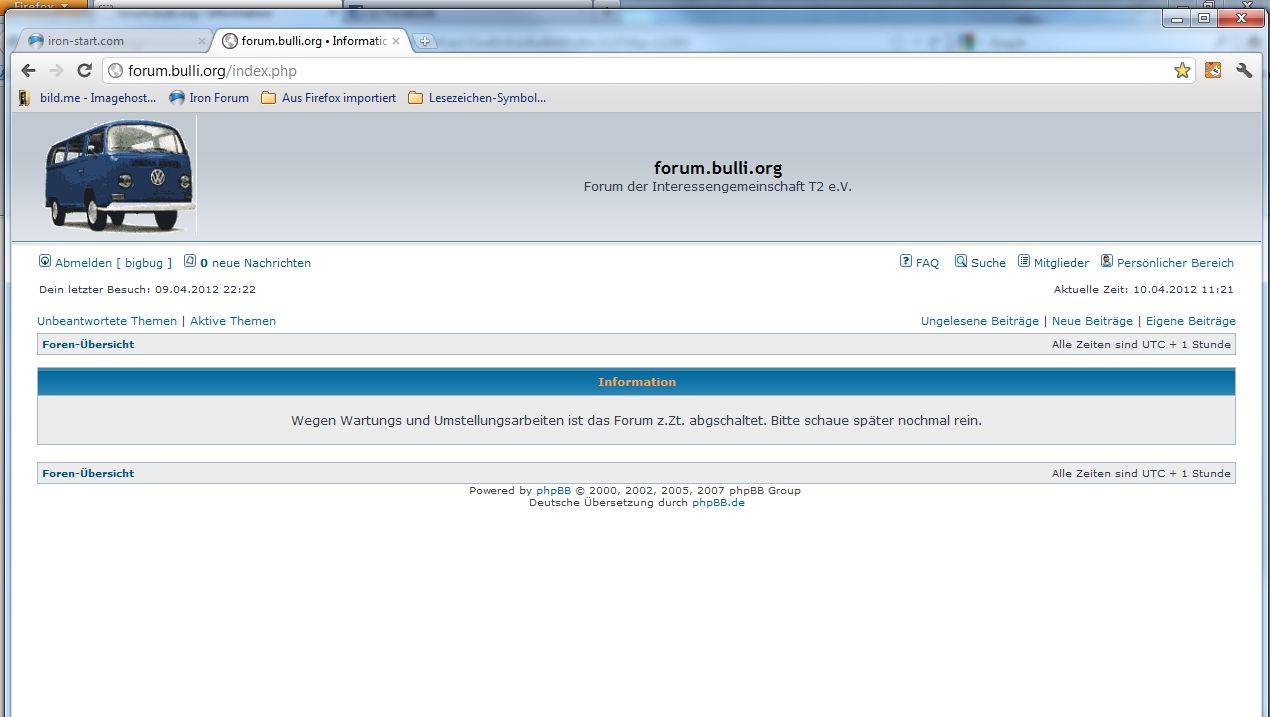The image size is (1270, 717).
Task: Open the Iron Forum bookmark
Action: [x=209, y=98]
